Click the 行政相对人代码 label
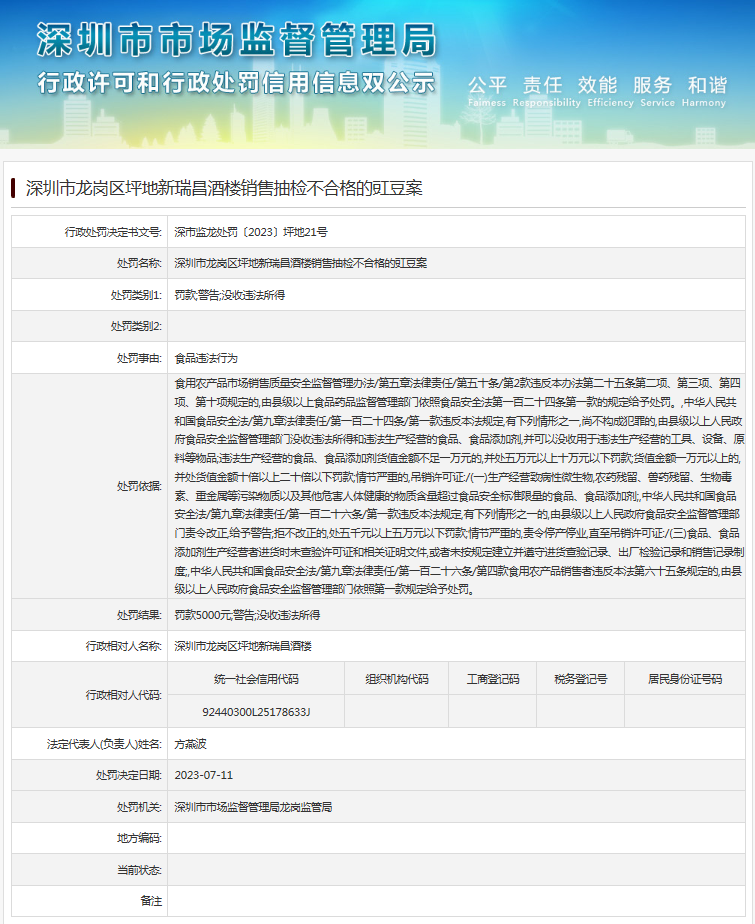 [x=124, y=695]
